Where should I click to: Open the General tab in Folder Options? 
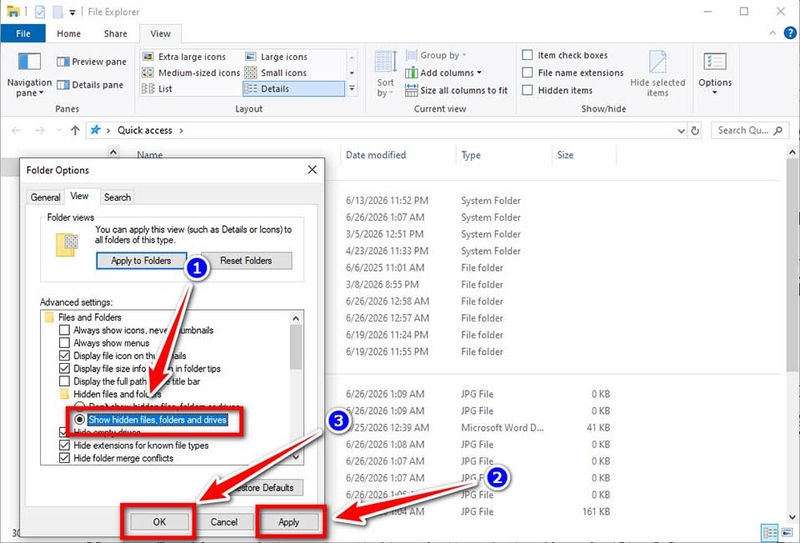(45, 197)
